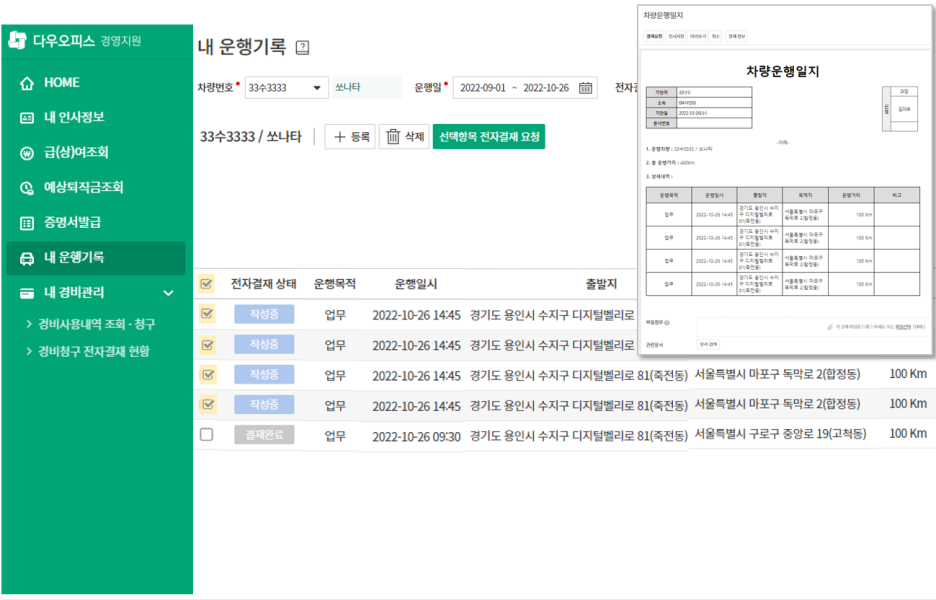
Task: Open 예상퇴직금조회 via its clock icon
Action: [x=25, y=188]
